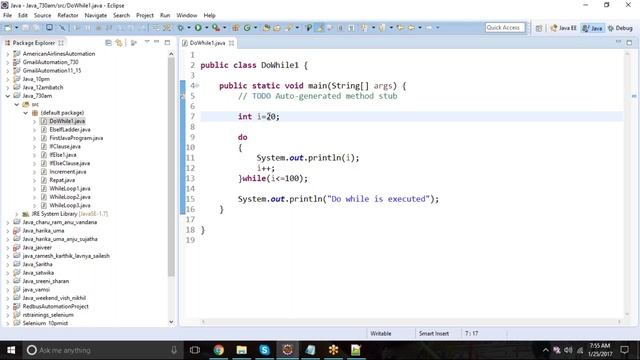Toggle Mark Occurrences in the toolbar
Viewport: 640px width, 360px height.
pos(321,28)
